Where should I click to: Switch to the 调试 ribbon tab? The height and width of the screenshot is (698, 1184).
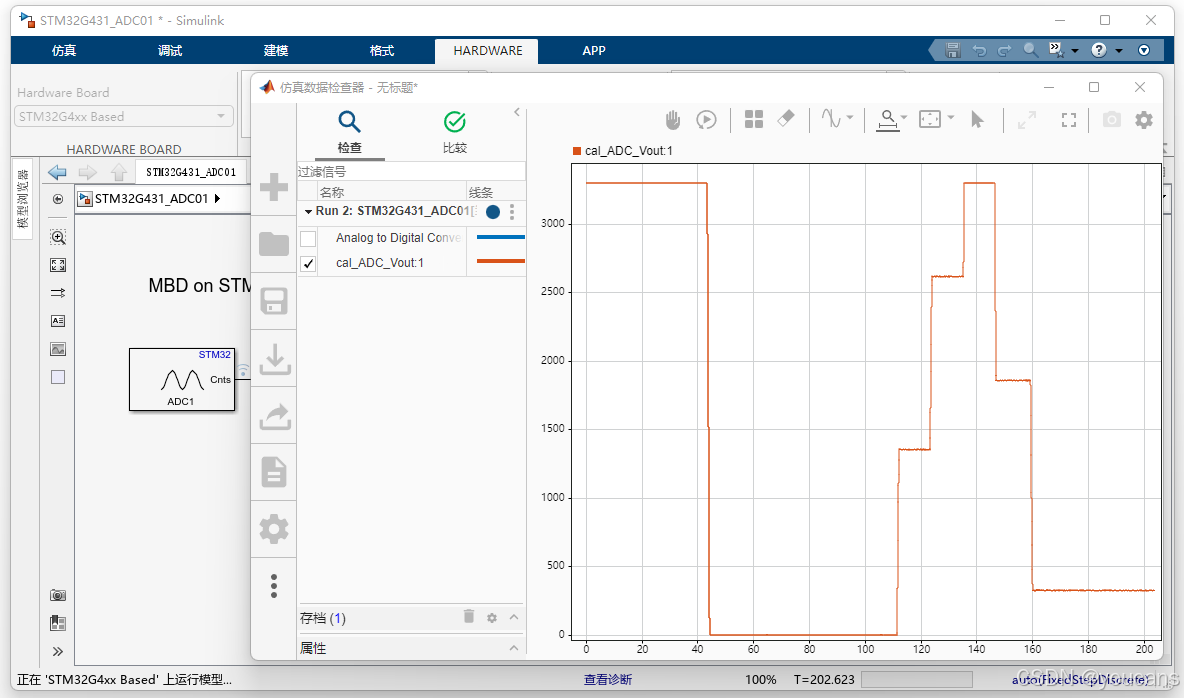click(170, 51)
